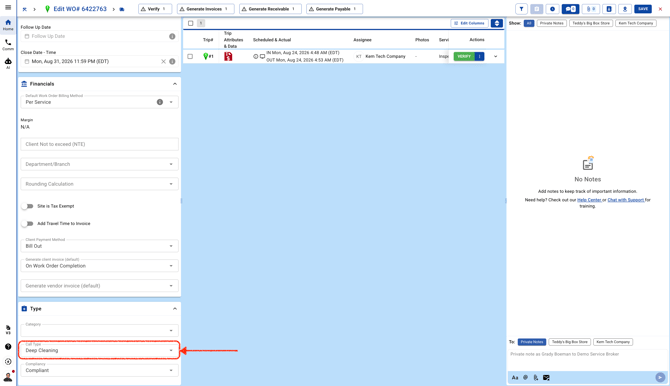Click the Client Not to exceed (NTE) field
Viewport: 670px width, 386px height.
(x=100, y=144)
